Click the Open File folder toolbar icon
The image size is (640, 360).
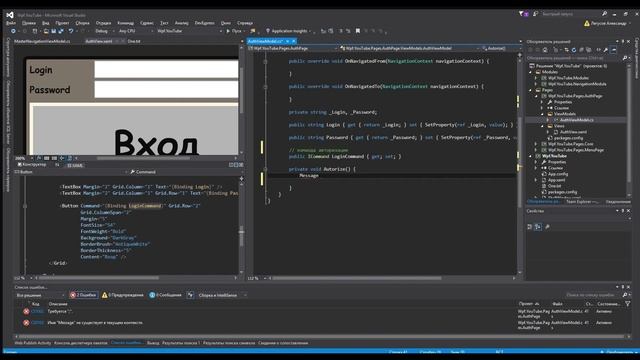tap(46, 31)
